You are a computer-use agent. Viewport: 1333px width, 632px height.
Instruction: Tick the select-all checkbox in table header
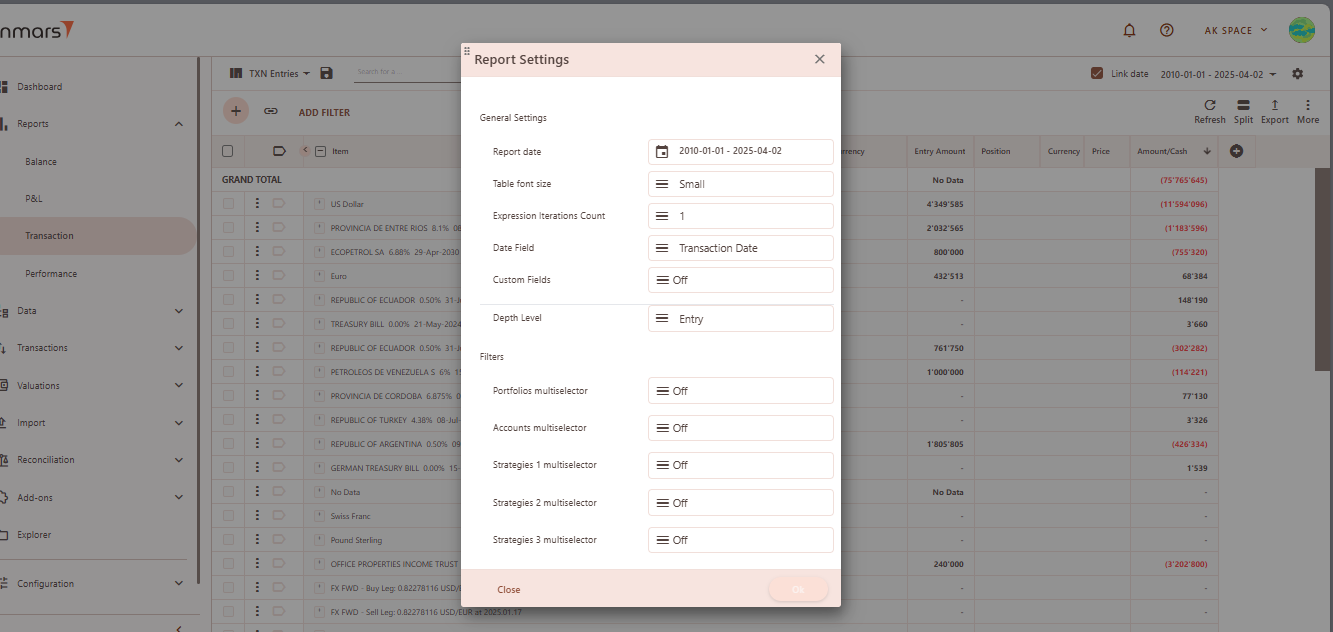click(x=227, y=151)
